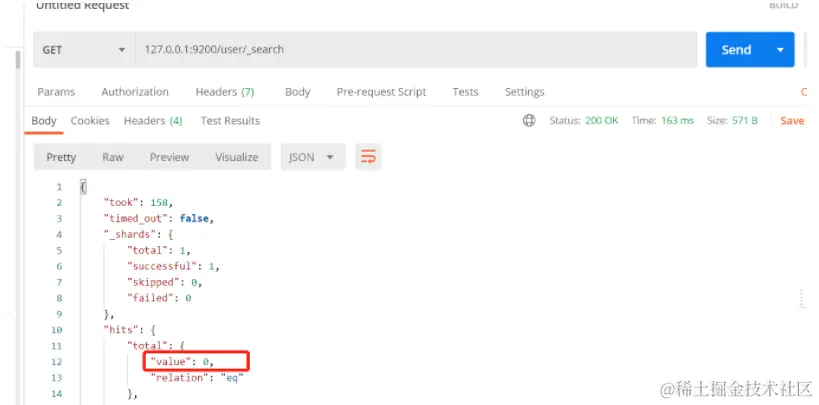Select the Pretty view mode
The width and height of the screenshot is (819, 405).
tap(61, 157)
